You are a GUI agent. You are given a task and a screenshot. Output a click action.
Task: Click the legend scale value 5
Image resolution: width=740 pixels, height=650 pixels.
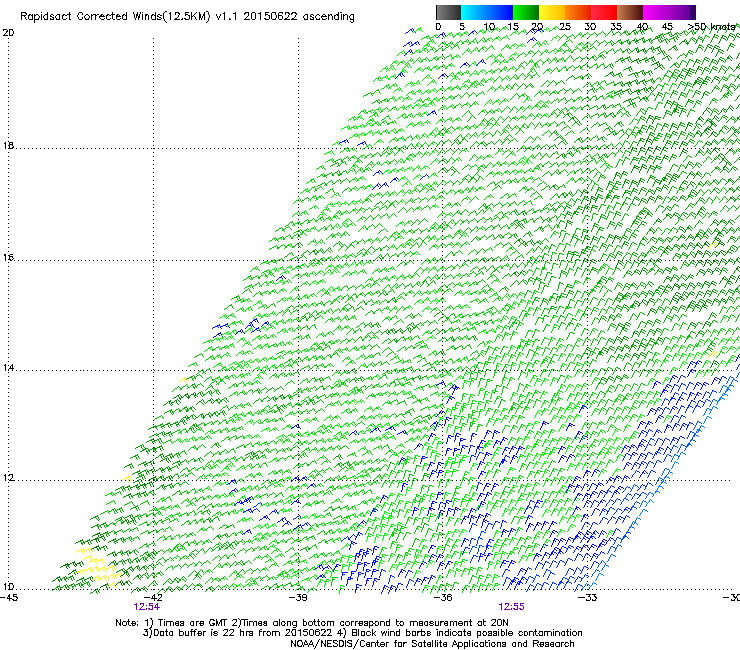[x=462, y=26]
